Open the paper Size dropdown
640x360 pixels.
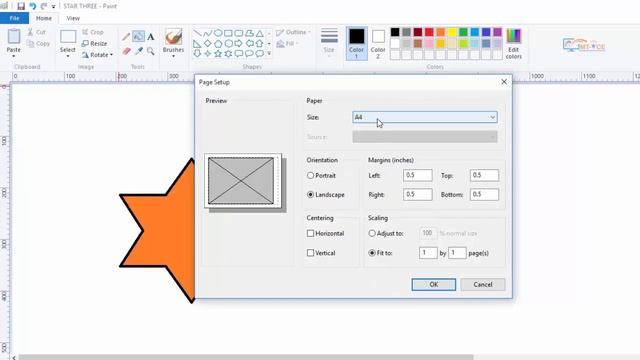point(425,117)
